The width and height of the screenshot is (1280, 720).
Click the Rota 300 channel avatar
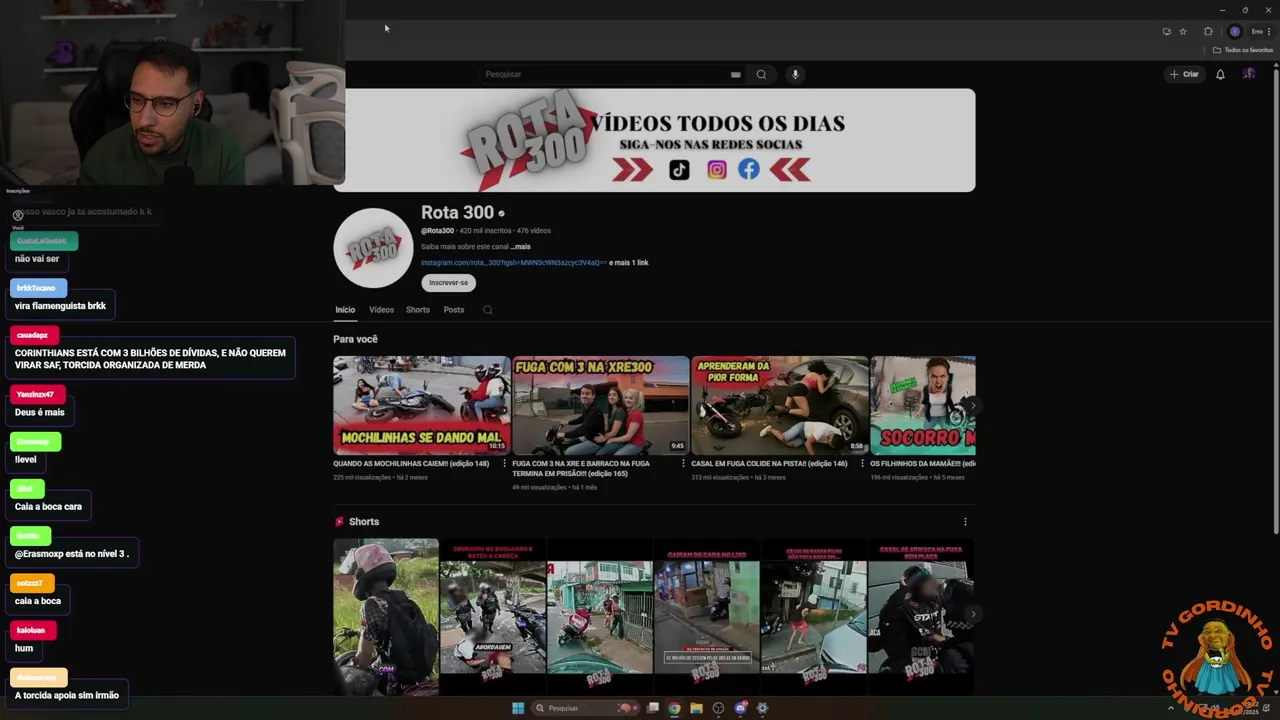coord(373,248)
